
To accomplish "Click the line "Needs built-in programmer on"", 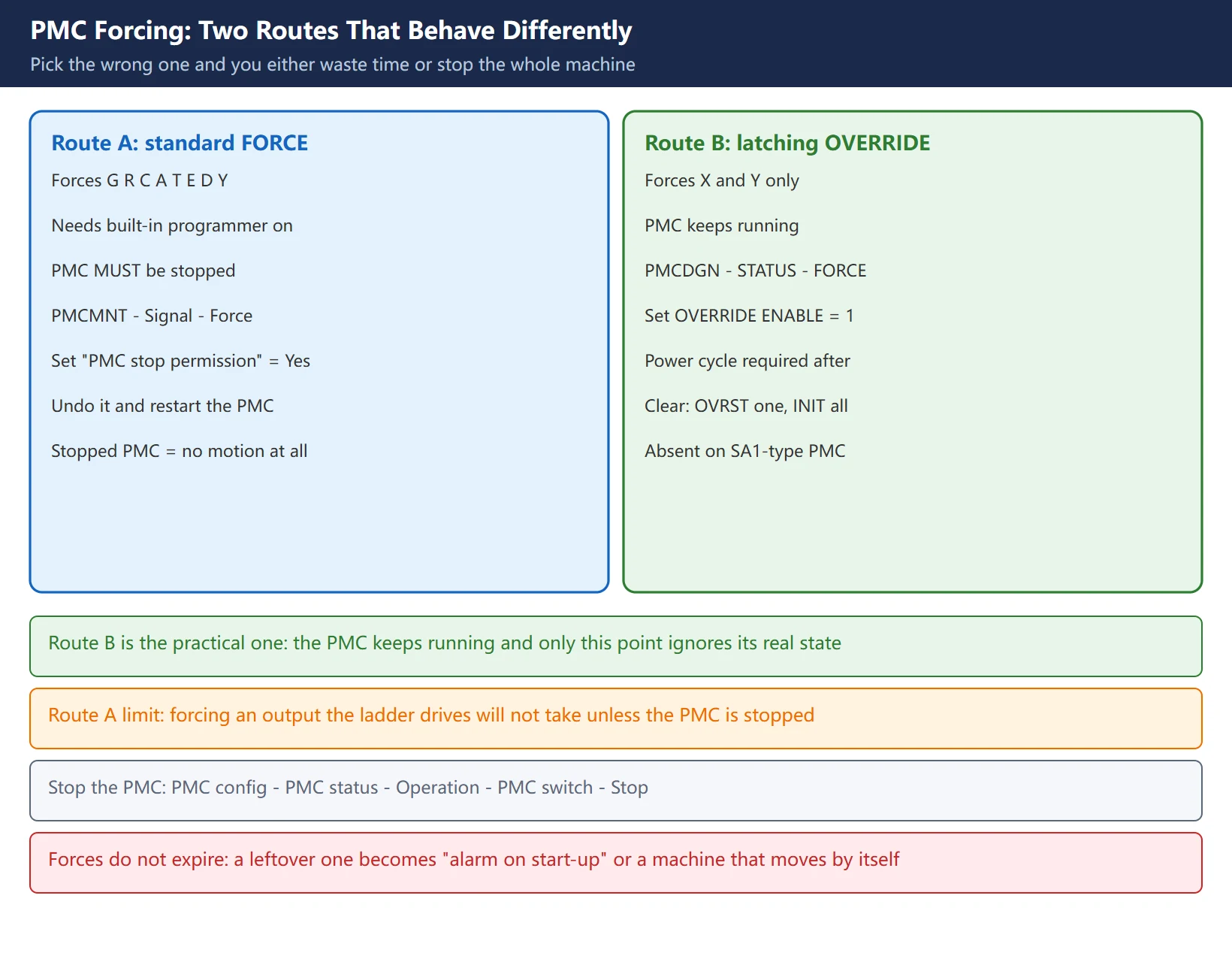I will click(x=172, y=225).
